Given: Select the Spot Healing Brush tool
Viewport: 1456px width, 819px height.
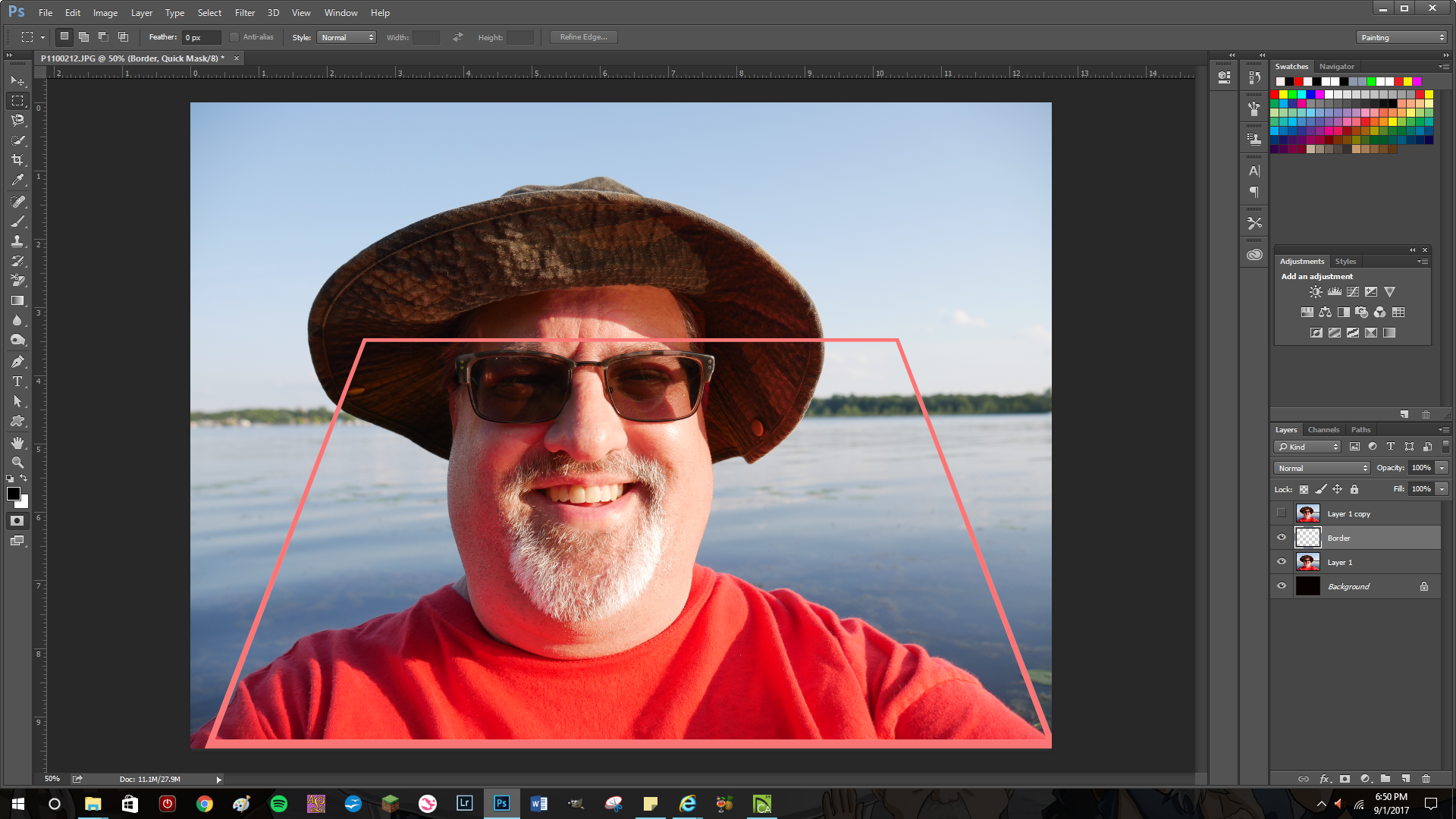Looking at the screenshot, I should pyautogui.click(x=17, y=202).
